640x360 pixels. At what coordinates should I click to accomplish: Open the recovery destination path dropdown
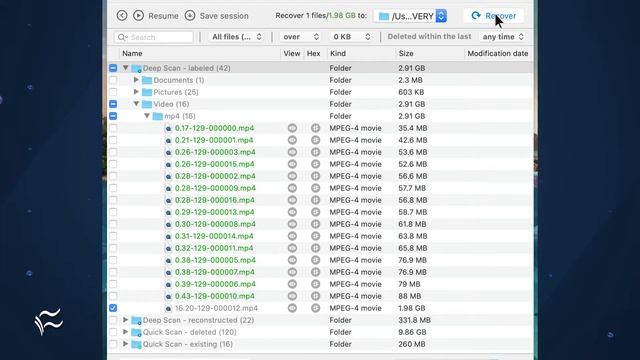pyautogui.click(x=410, y=16)
